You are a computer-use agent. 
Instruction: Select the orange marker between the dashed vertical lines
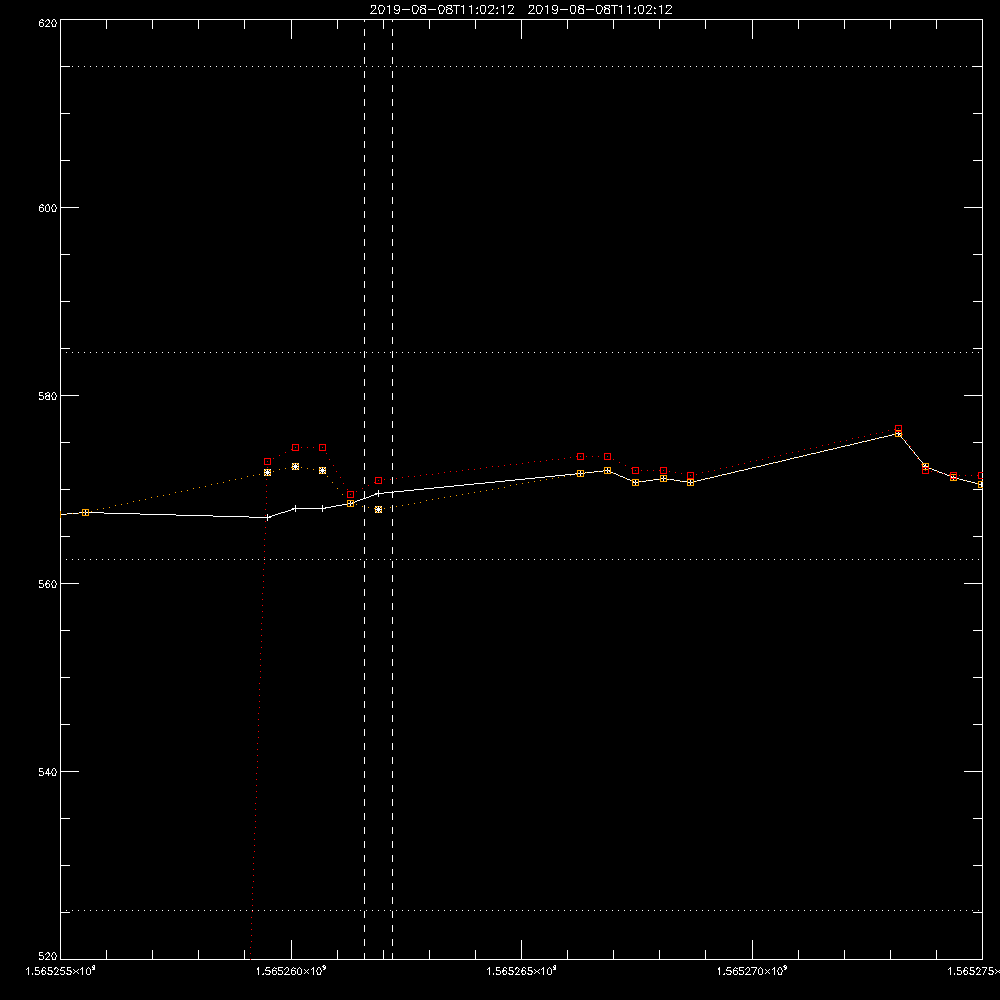[379, 510]
